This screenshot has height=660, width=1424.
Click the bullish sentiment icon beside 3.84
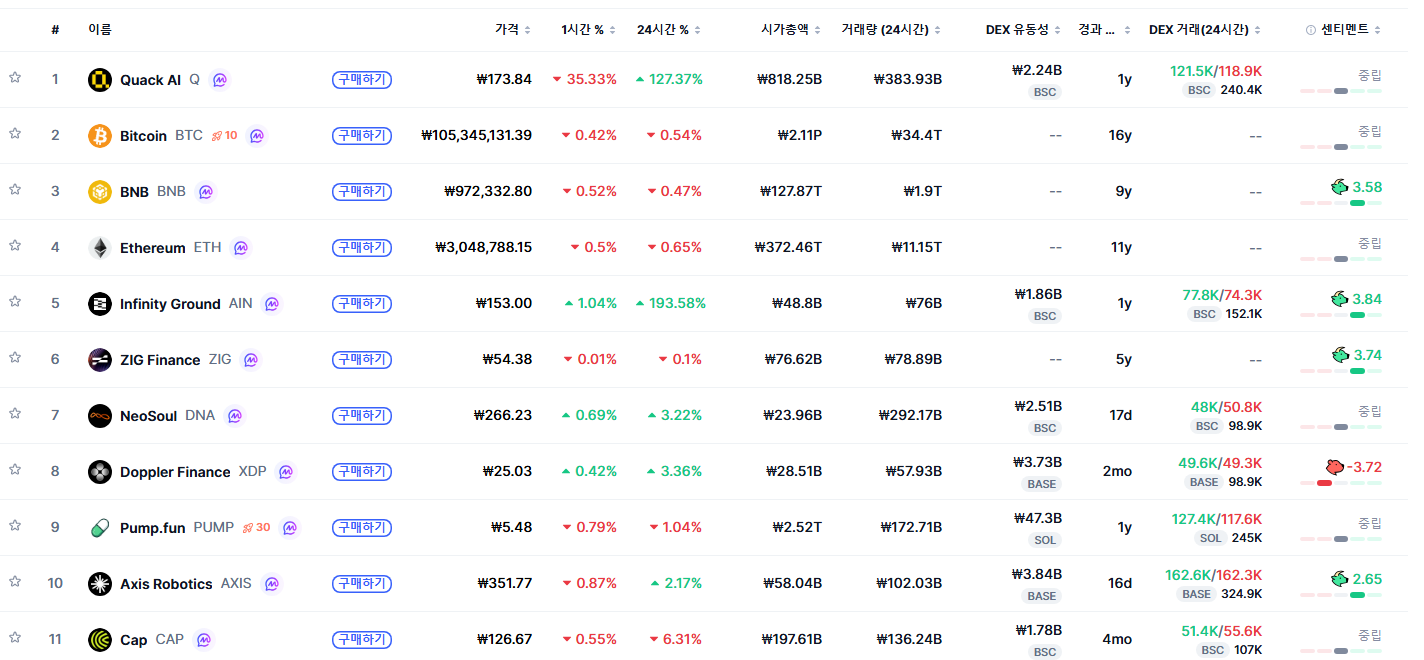(x=1339, y=298)
